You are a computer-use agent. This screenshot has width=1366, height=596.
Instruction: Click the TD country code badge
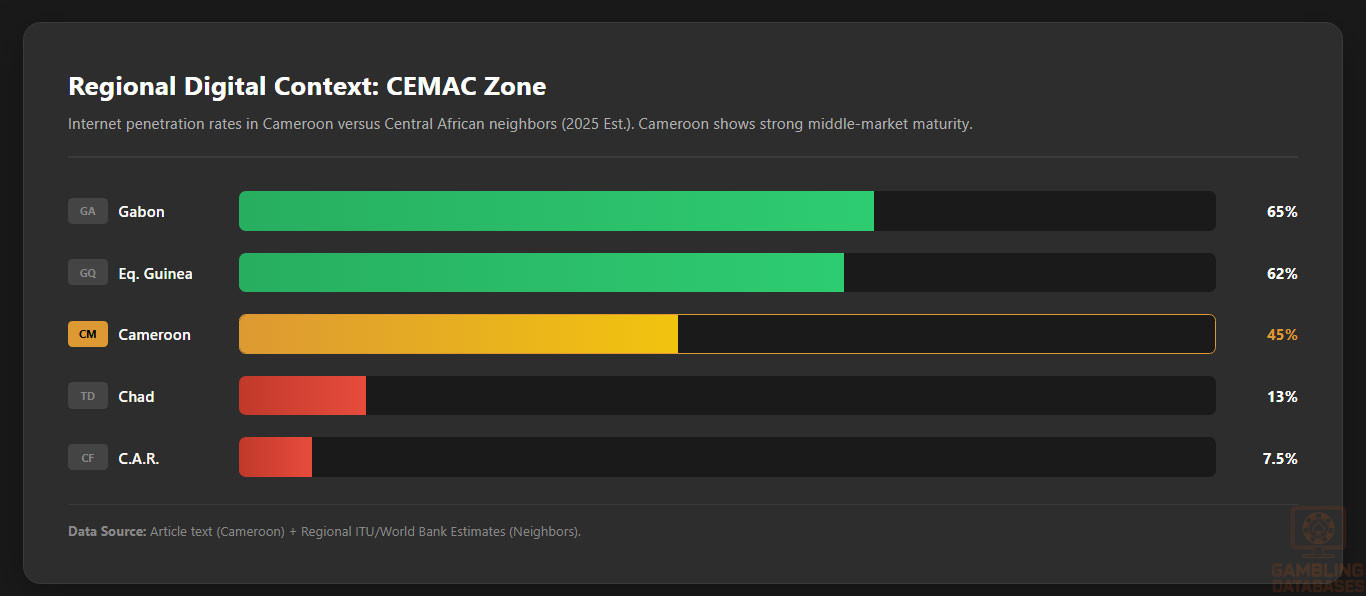88,396
